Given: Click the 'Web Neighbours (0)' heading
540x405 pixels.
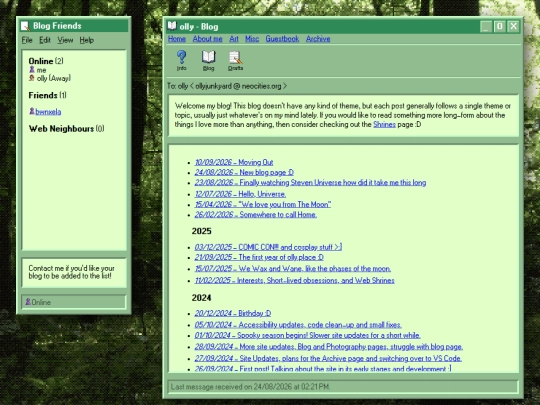Looking at the screenshot, I should click(x=66, y=128).
